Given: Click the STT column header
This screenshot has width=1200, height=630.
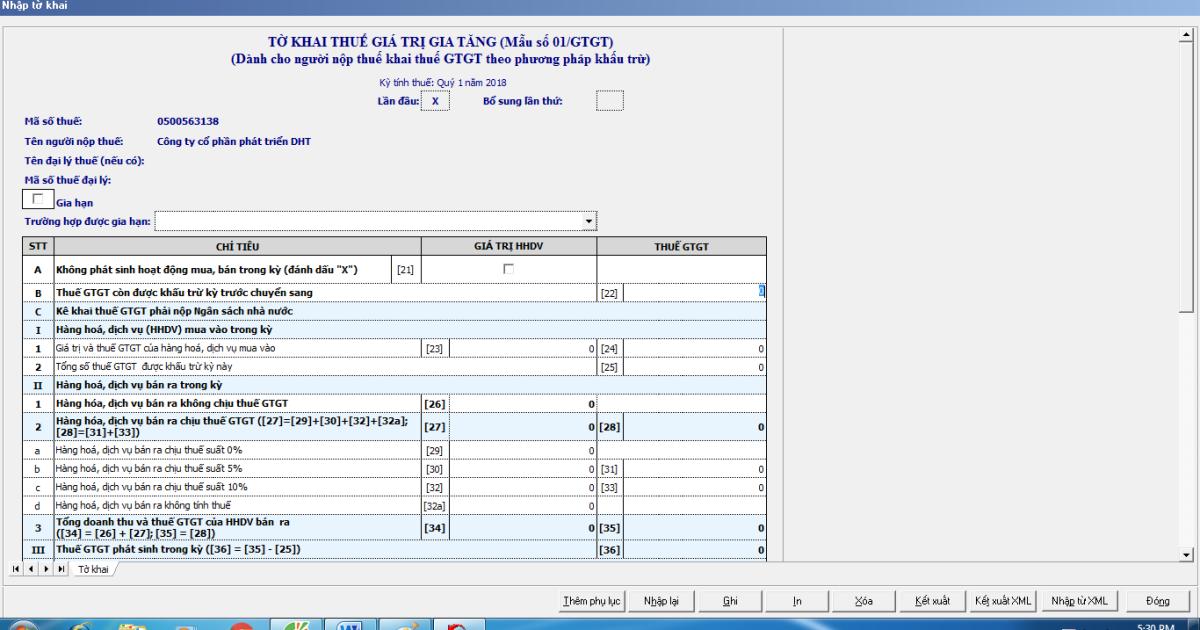Looking at the screenshot, I should pos(37,246).
